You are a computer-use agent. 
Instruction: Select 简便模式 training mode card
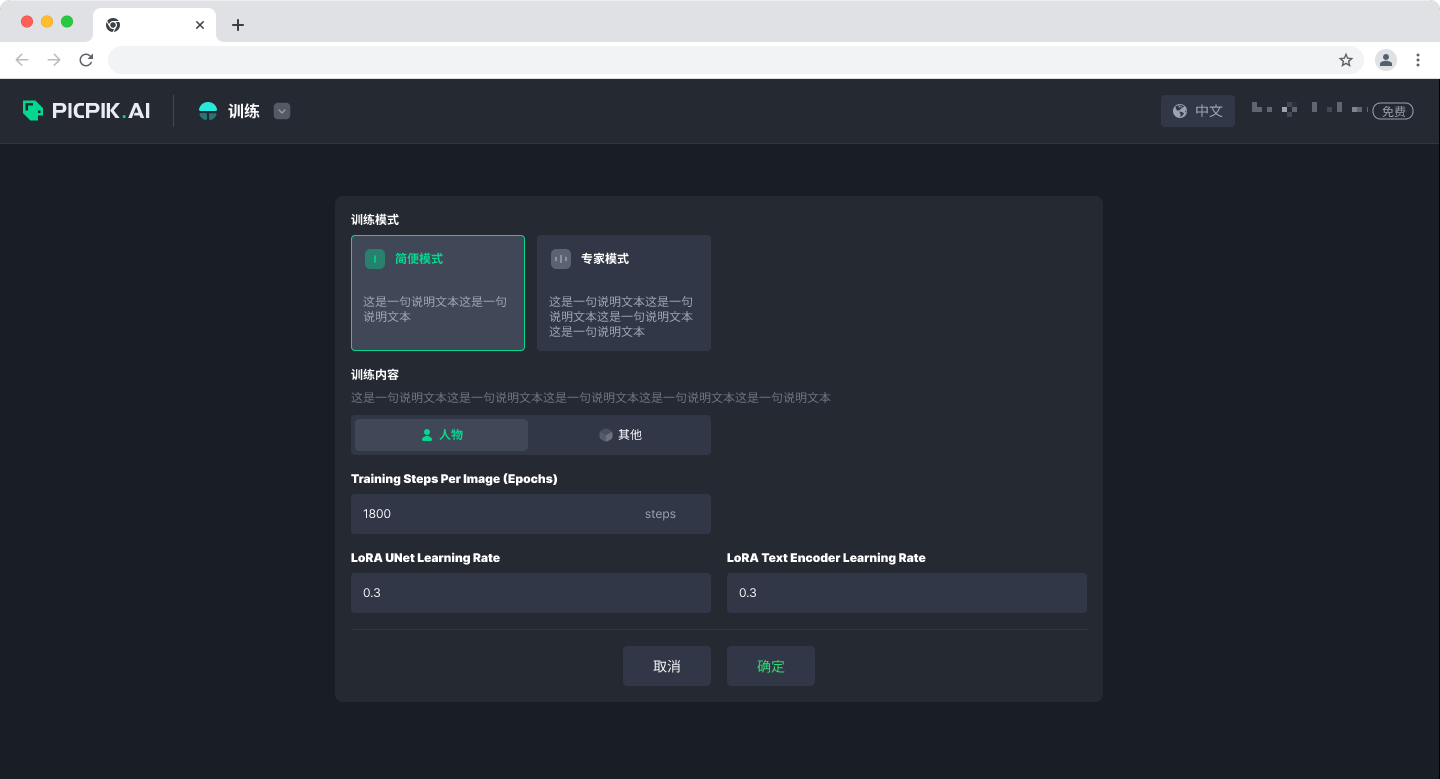click(438, 293)
